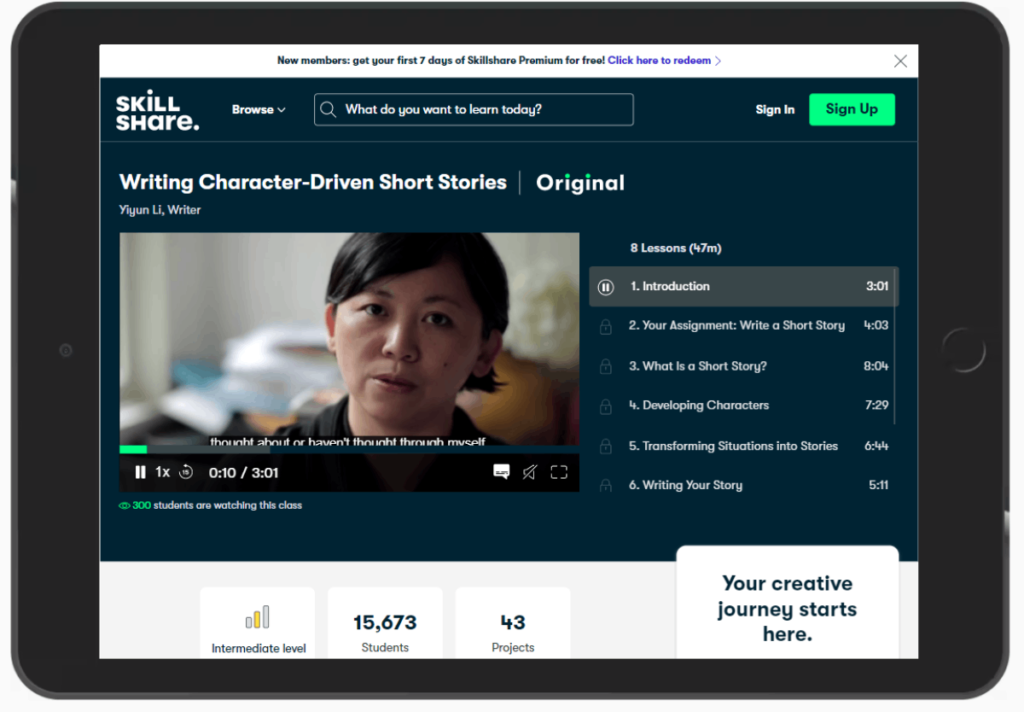Expand the 'Click here to redeem' arrow
Image resolution: width=1024 pixels, height=712 pixels.
click(x=718, y=61)
